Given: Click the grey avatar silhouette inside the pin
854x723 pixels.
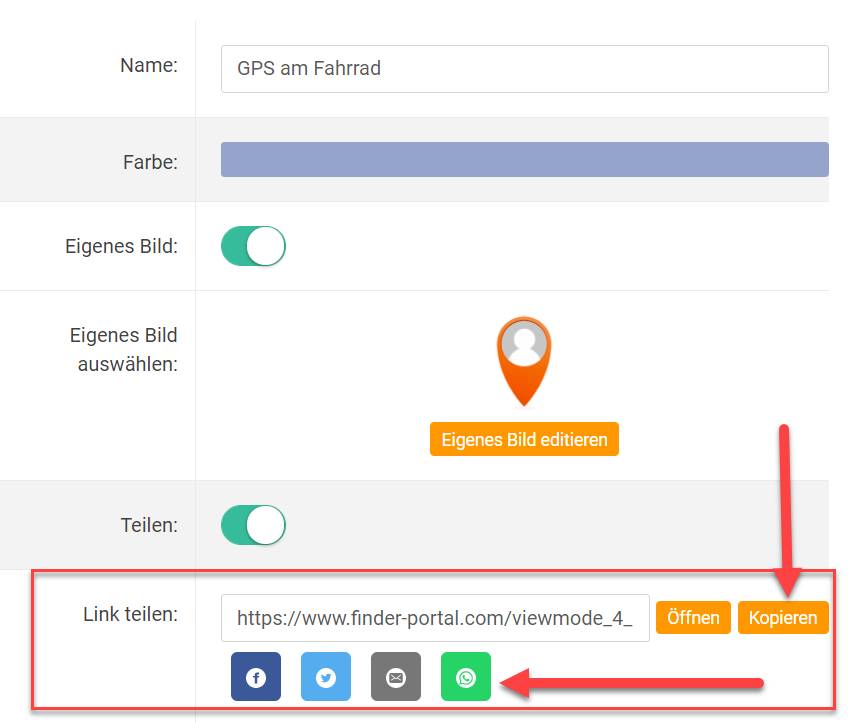Looking at the screenshot, I should (524, 344).
